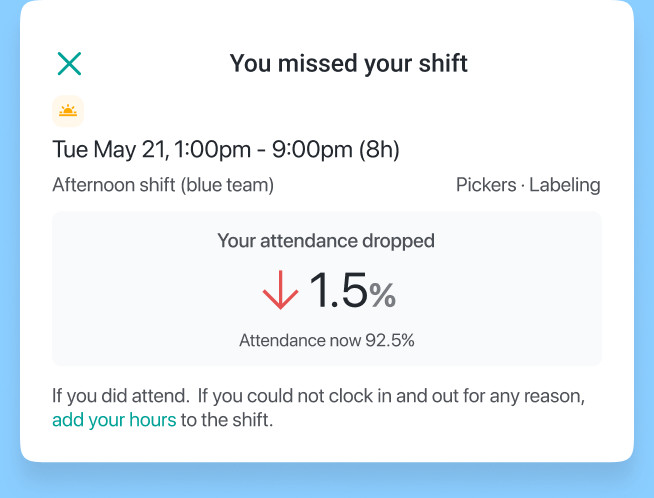Image resolution: width=654 pixels, height=498 pixels.
Task: Select the 'Labeling' task label
Action: pyautogui.click(x=565, y=185)
